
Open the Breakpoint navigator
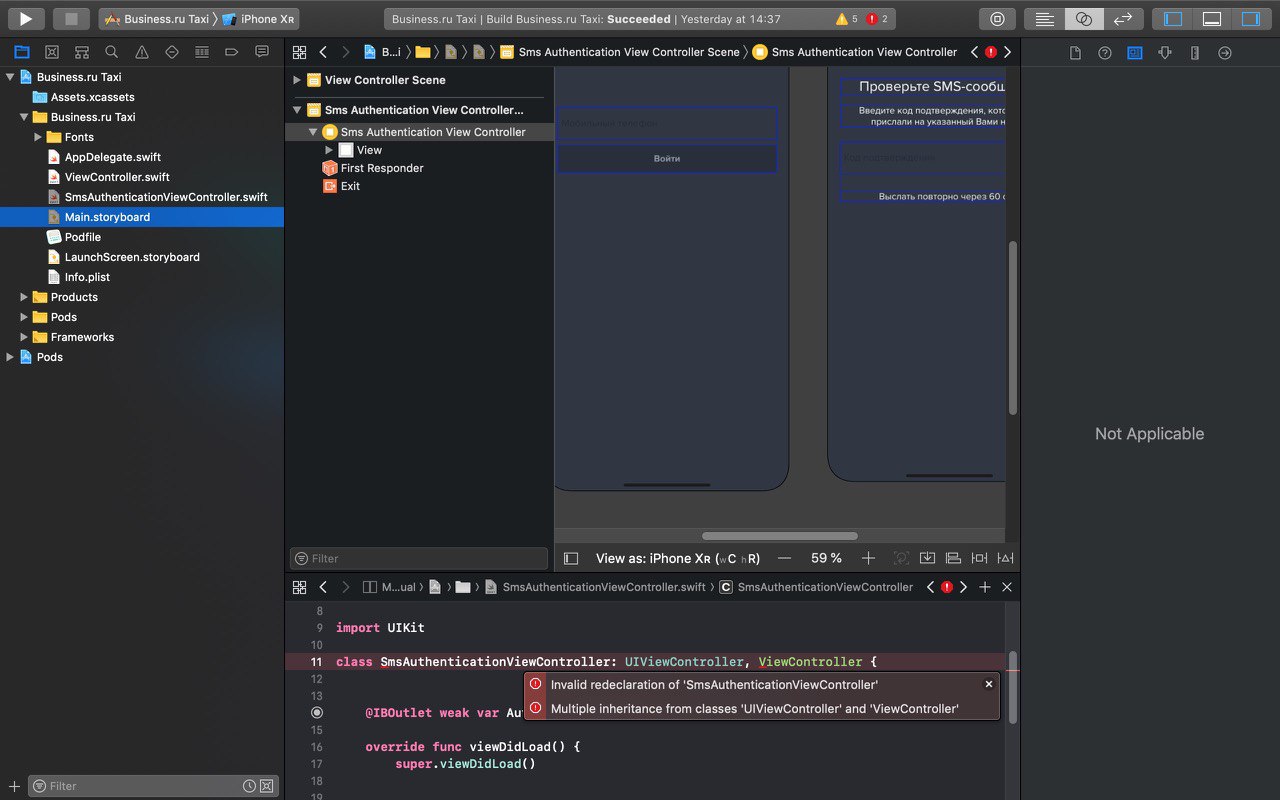pyautogui.click(x=232, y=52)
